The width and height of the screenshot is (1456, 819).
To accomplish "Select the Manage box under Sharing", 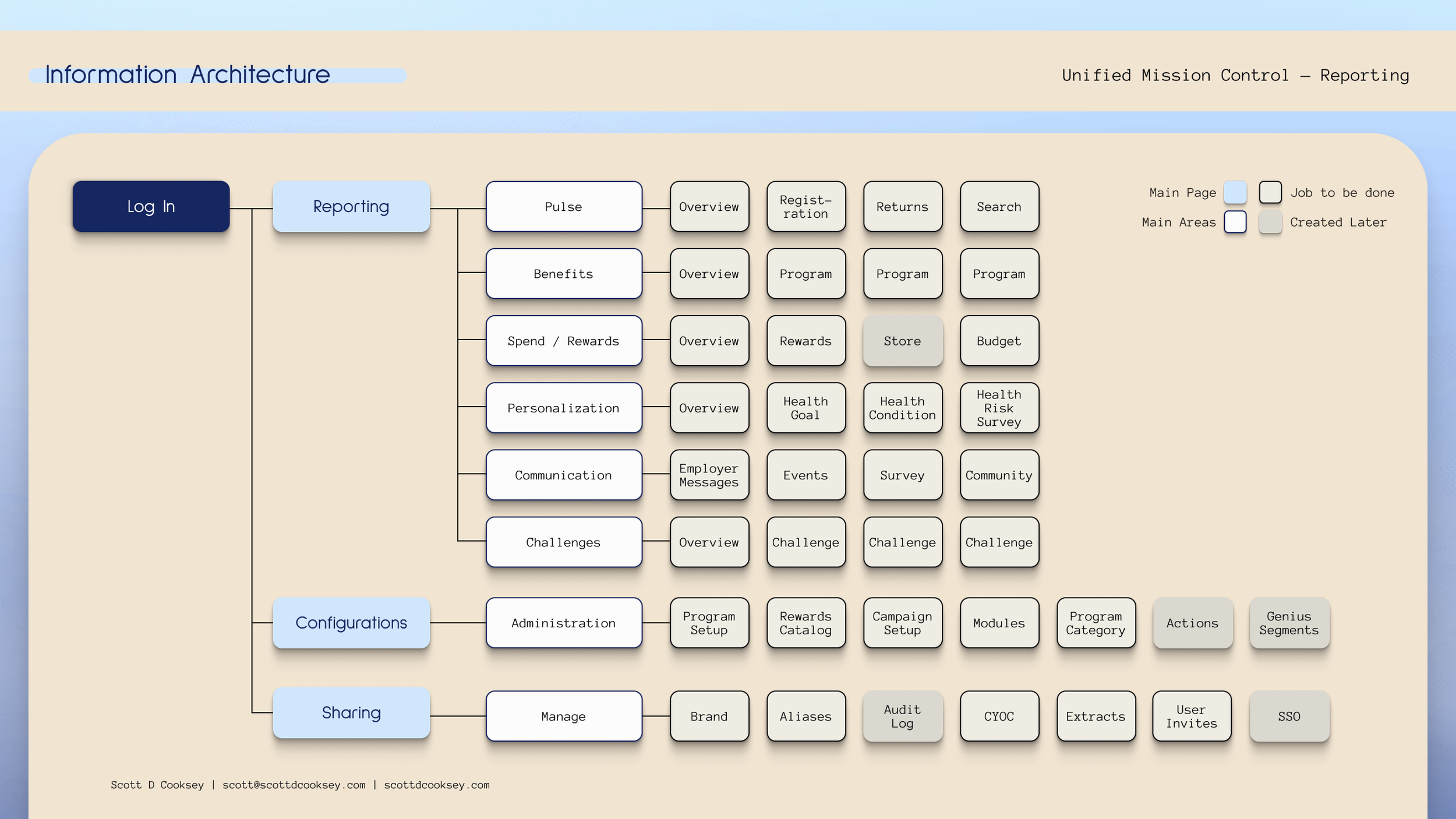I will (x=563, y=716).
